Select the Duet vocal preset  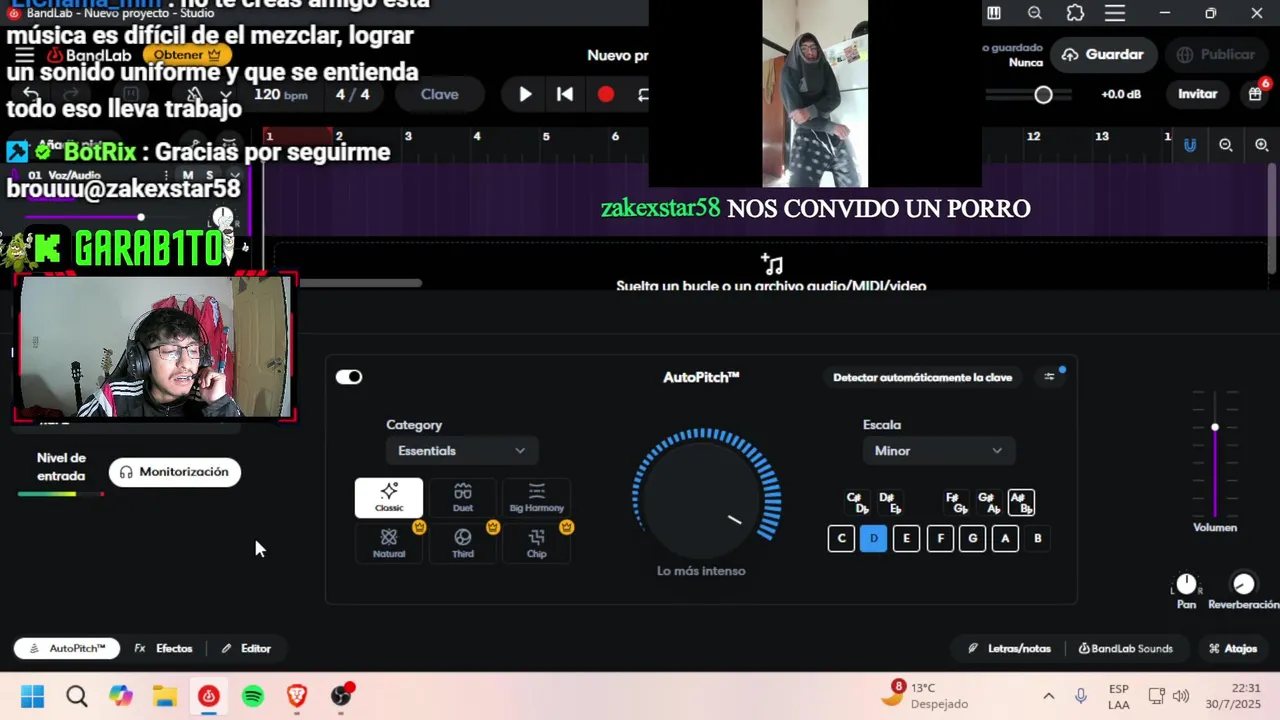point(463,497)
